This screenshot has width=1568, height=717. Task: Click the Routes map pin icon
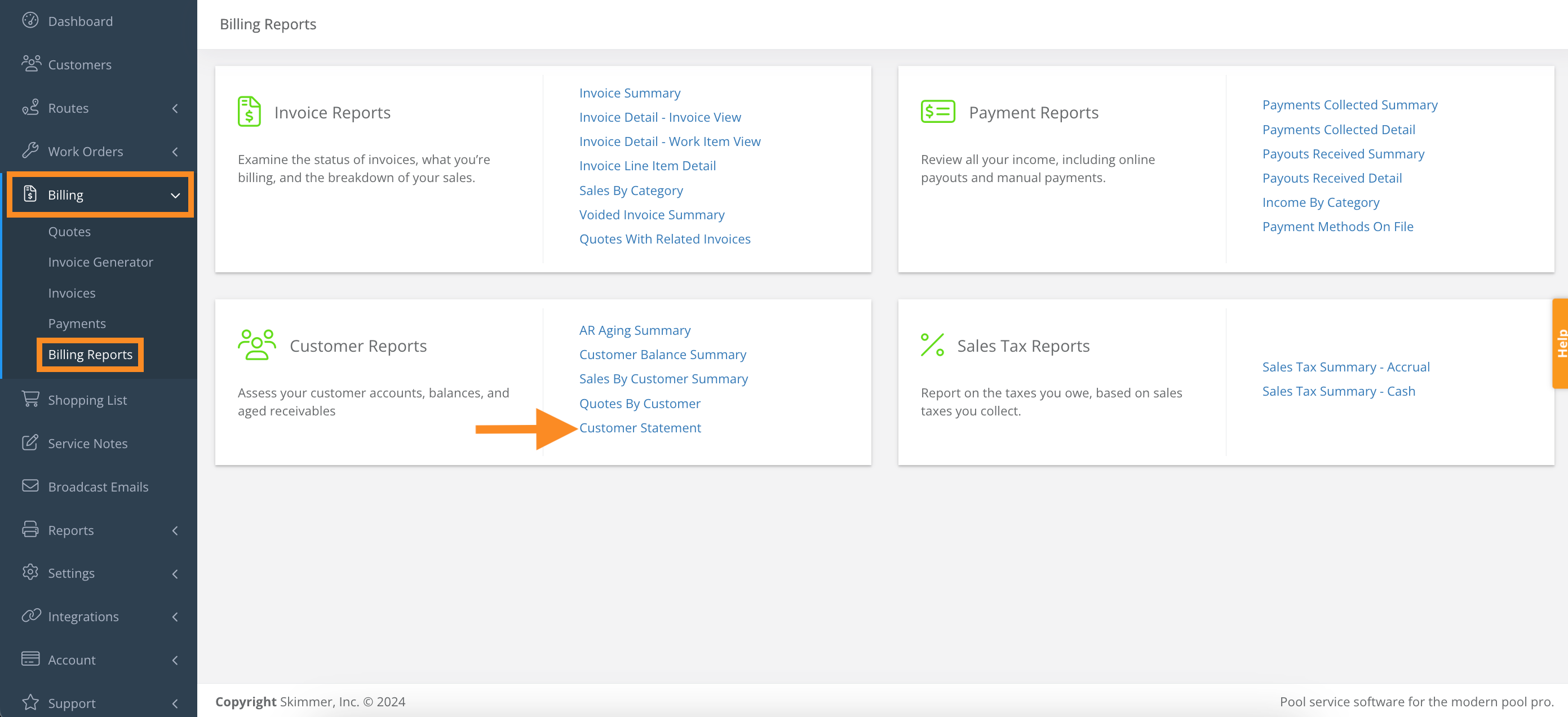coord(30,107)
